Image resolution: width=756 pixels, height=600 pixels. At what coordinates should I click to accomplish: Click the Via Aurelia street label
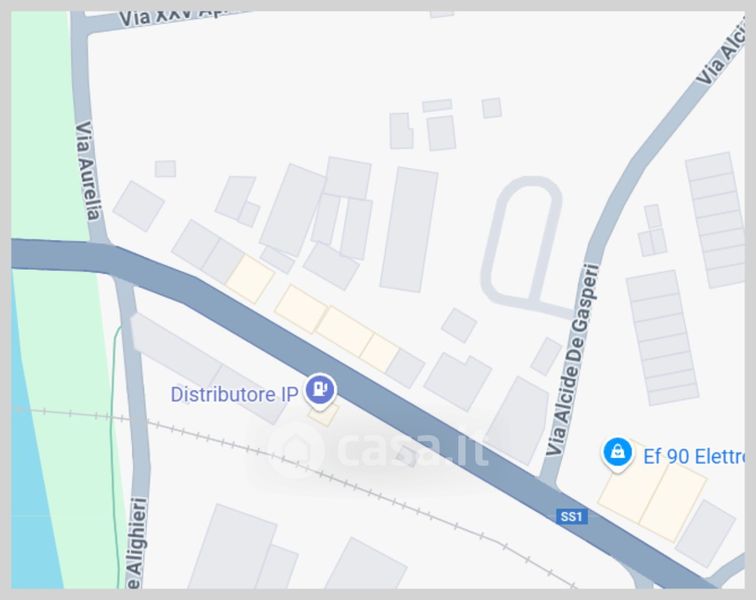(89, 171)
